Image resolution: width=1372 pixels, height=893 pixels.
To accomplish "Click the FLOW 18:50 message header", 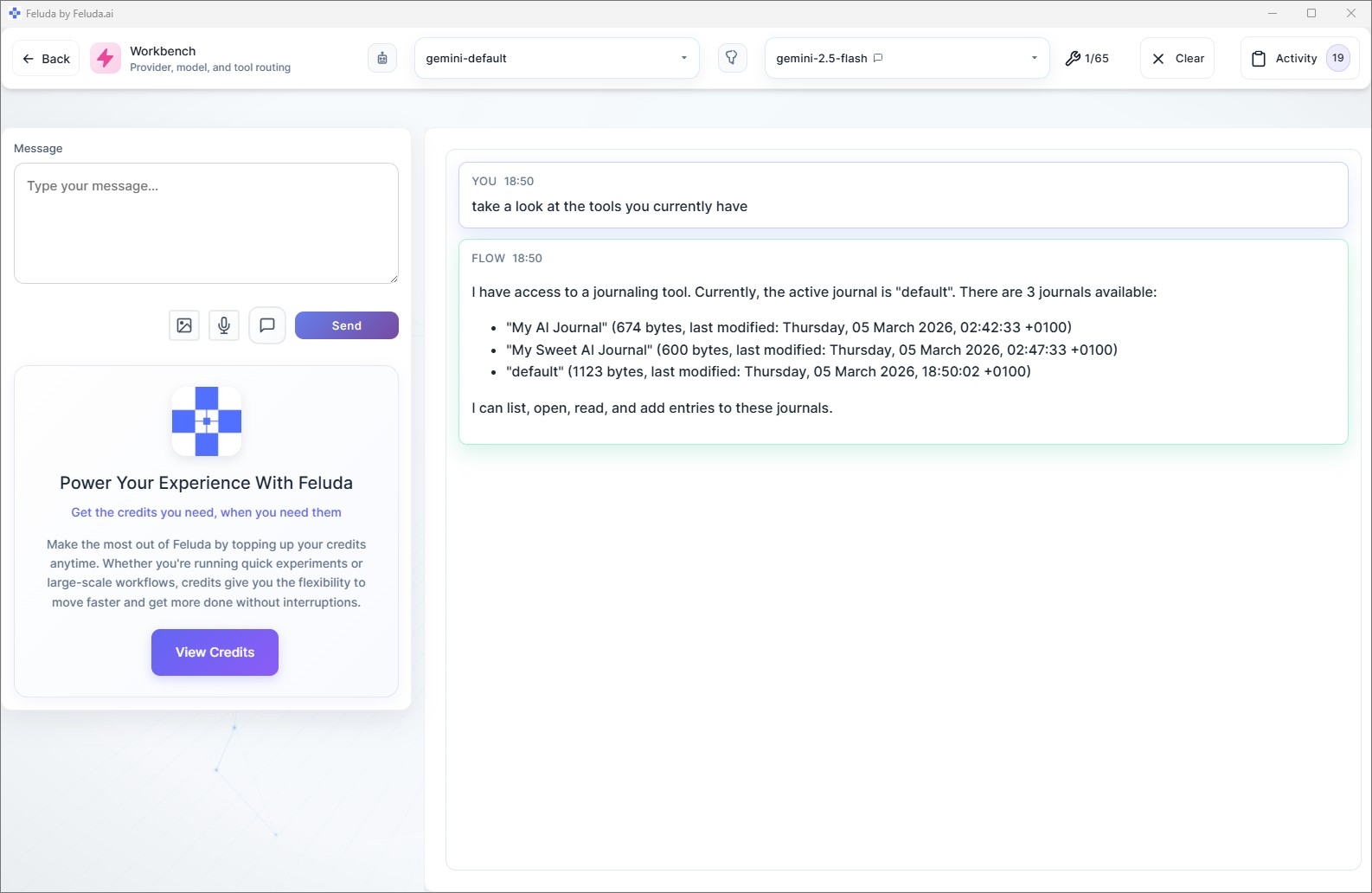I will click(507, 258).
